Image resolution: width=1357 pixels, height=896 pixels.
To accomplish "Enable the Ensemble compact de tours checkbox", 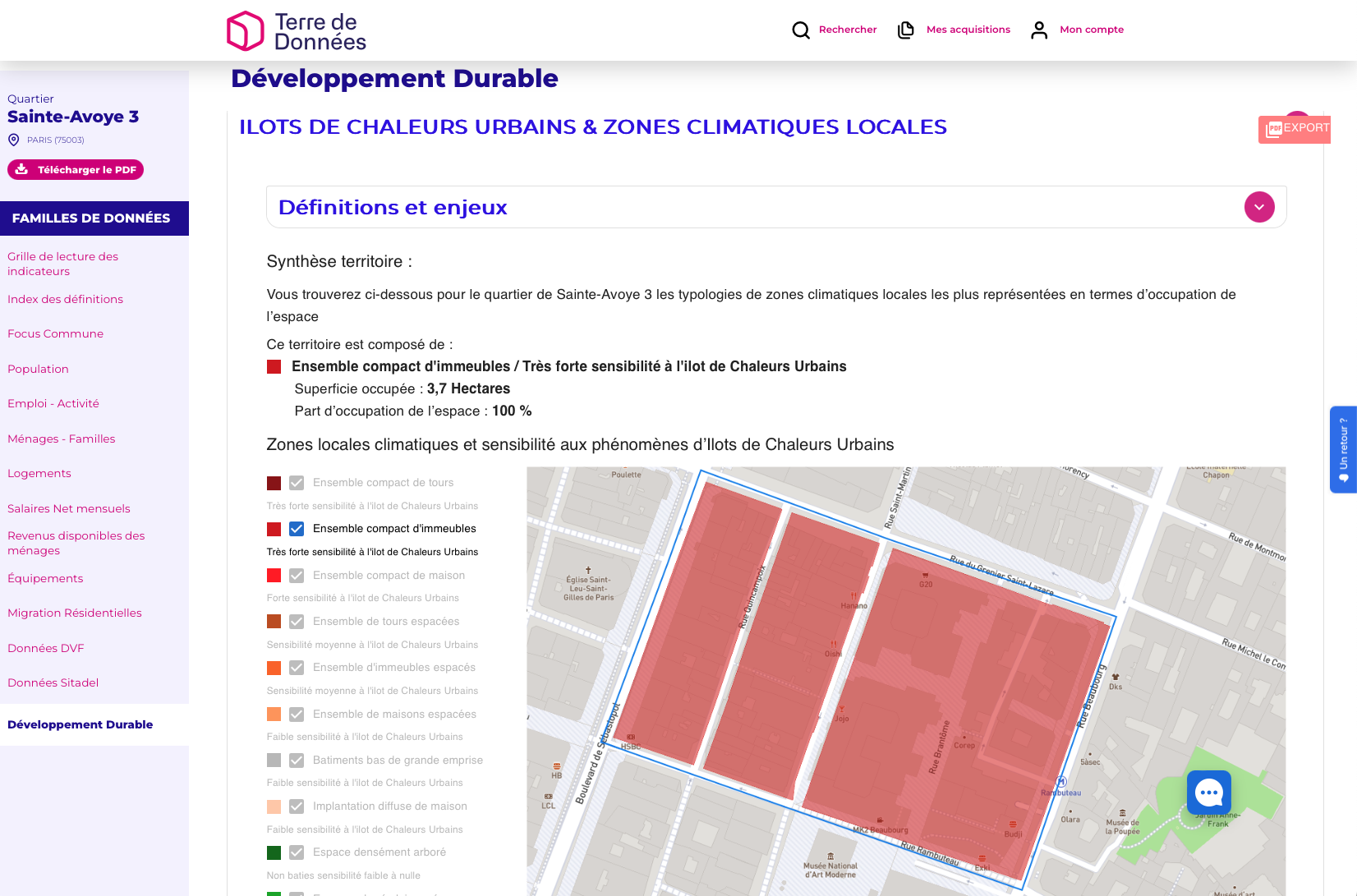I will tap(297, 483).
